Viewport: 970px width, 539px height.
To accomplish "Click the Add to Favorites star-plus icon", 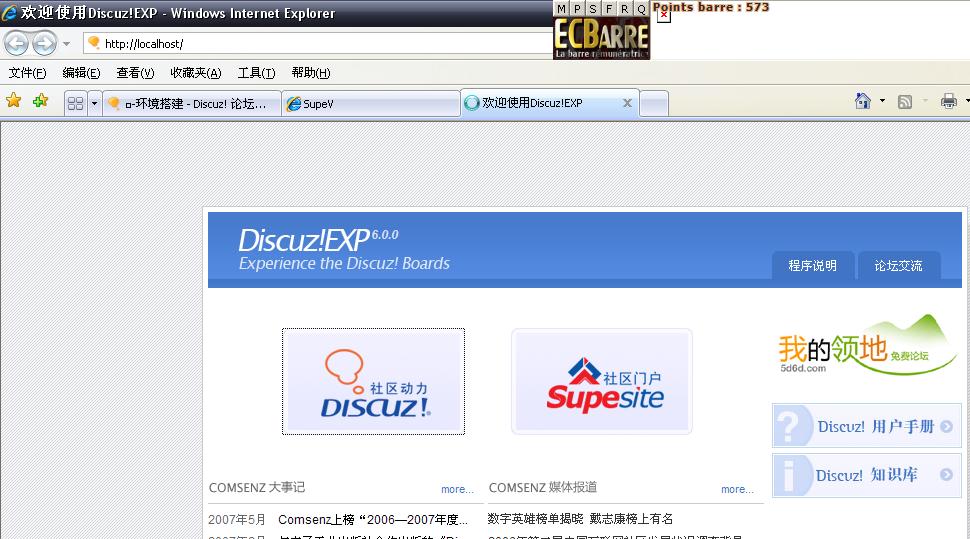I will click(40, 100).
